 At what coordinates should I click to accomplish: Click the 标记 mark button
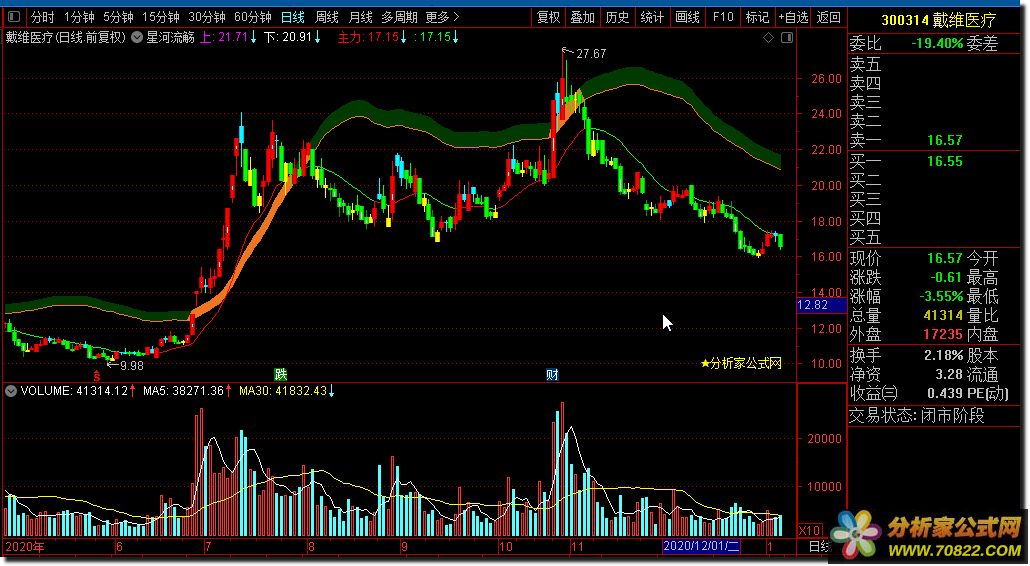click(x=757, y=17)
